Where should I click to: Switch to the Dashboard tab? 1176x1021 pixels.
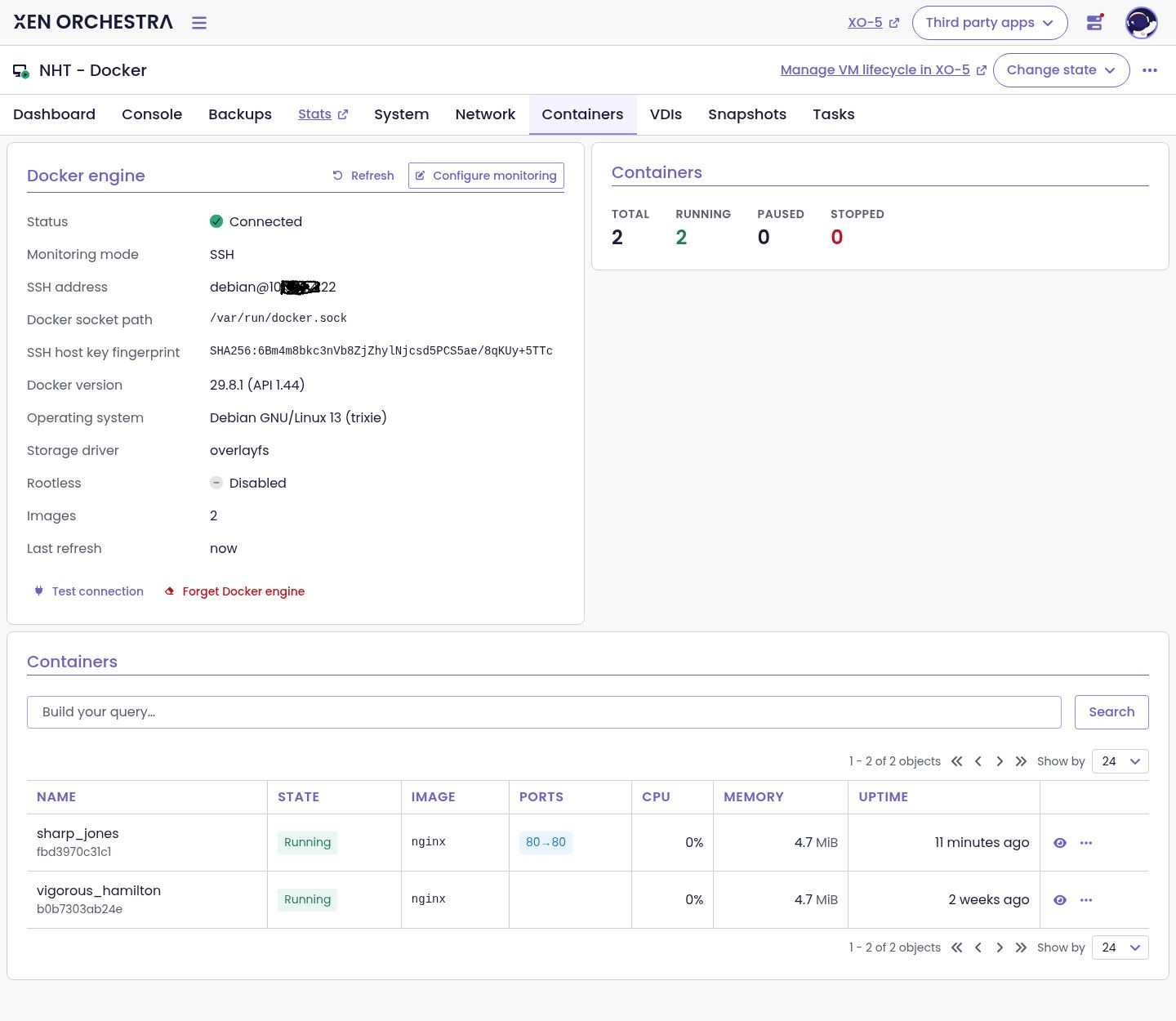pyautogui.click(x=54, y=114)
